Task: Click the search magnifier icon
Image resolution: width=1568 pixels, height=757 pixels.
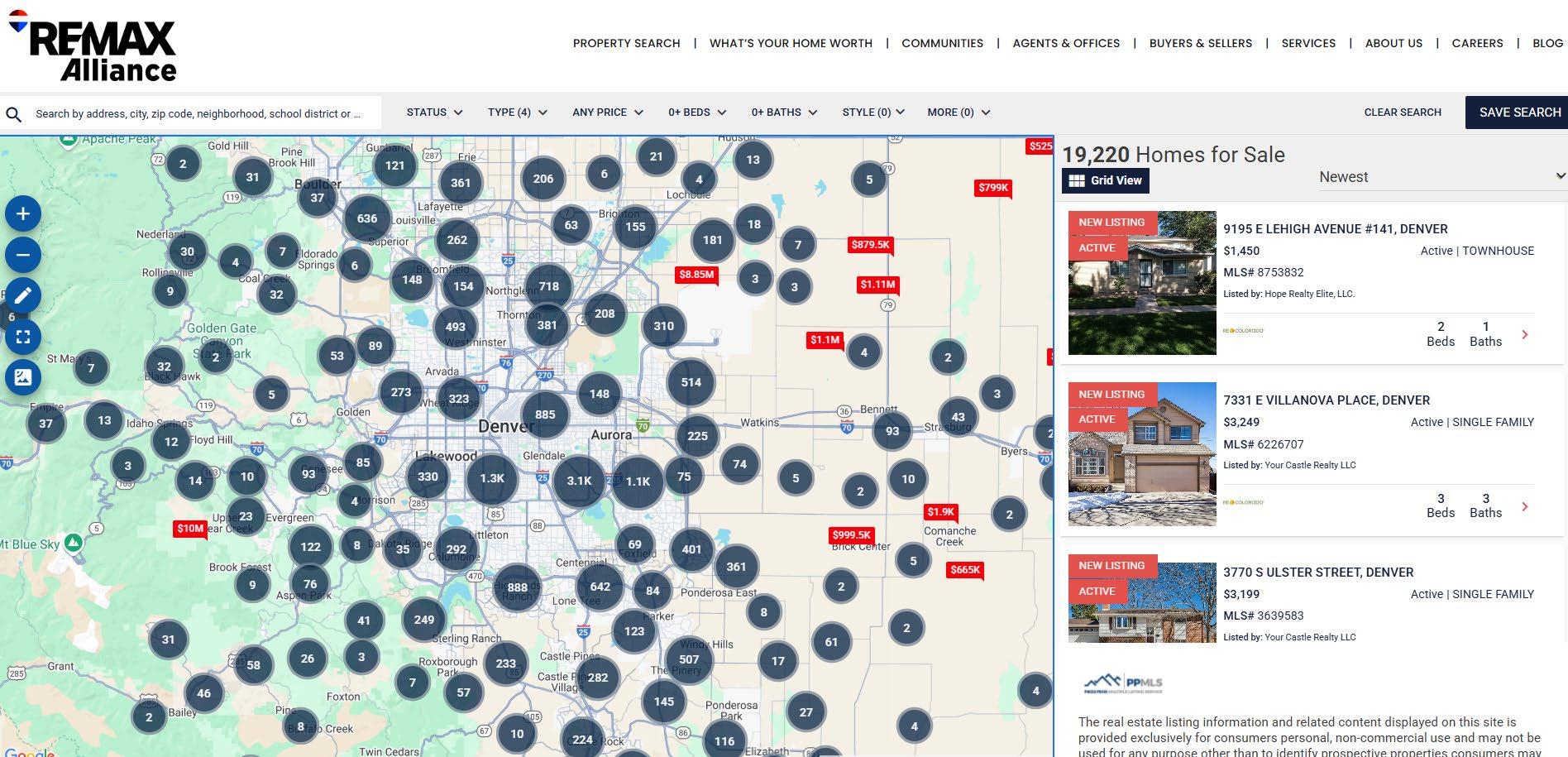Action: point(14,114)
